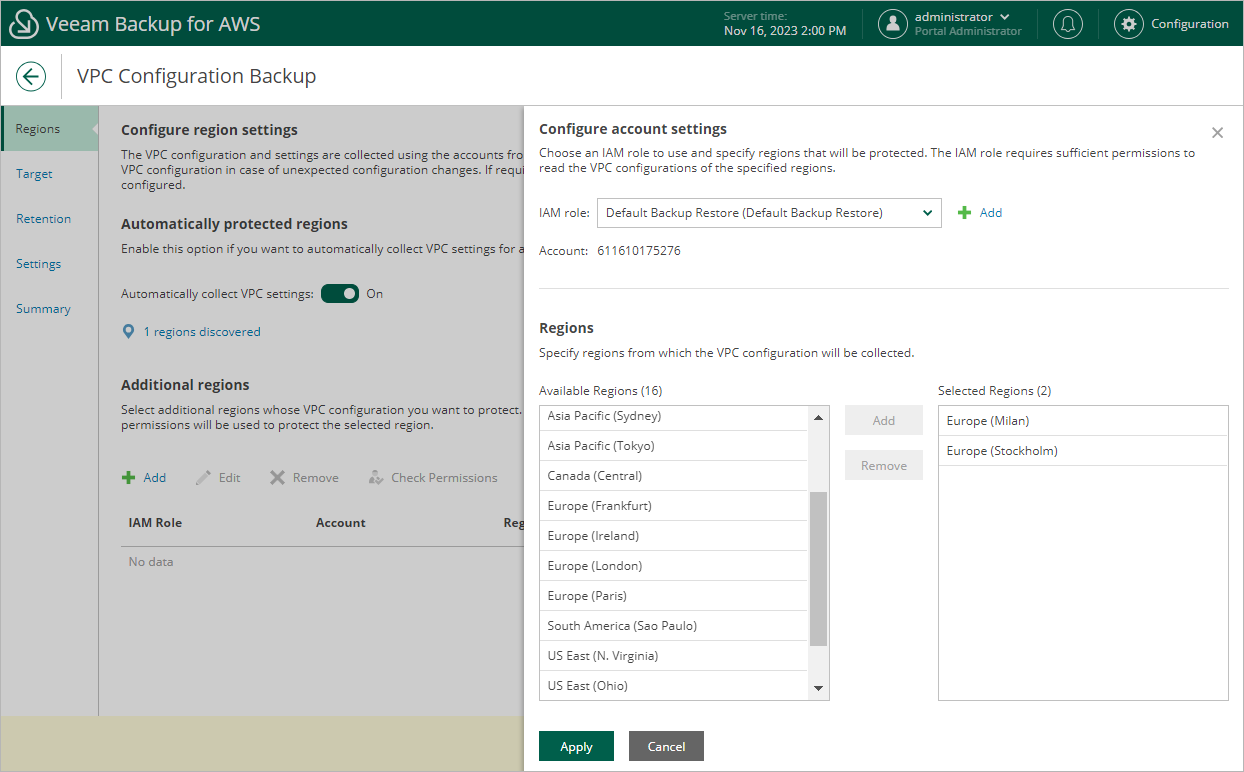Click the Apply button
The image size is (1244, 772).
point(576,746)
